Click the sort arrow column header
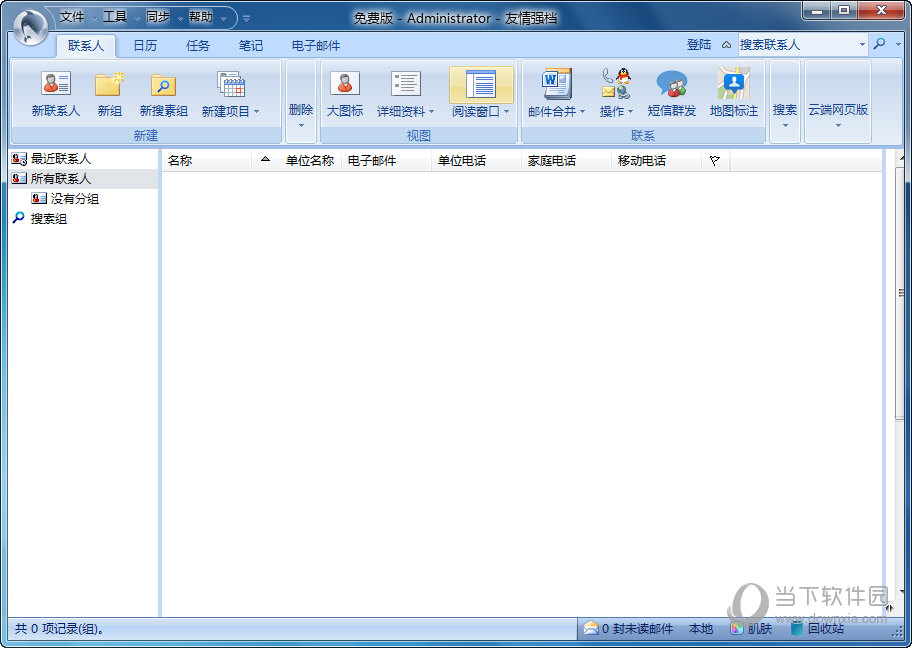Viewport: 912px width, 648px height. 265,160
